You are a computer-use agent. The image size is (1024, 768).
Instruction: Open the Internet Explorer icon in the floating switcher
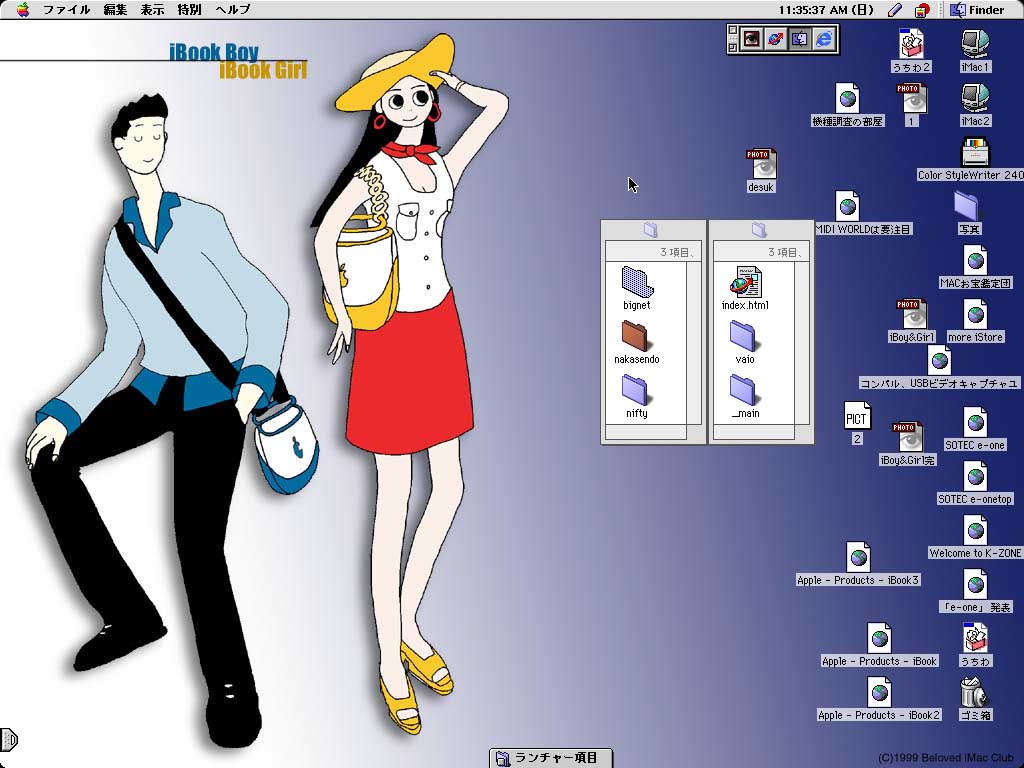coord(824,39)
